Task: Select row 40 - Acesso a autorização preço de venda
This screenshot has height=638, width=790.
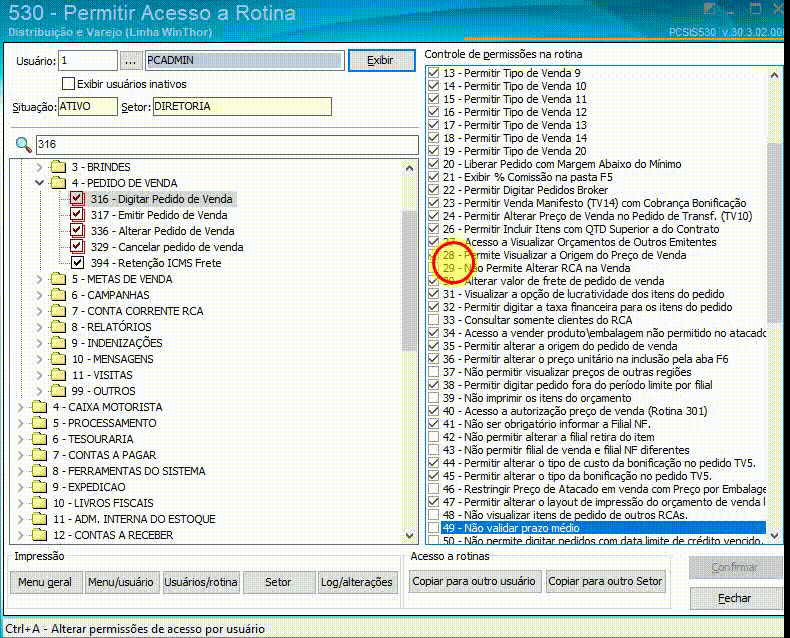Action: pyautogui.click(x=575, y=411)
